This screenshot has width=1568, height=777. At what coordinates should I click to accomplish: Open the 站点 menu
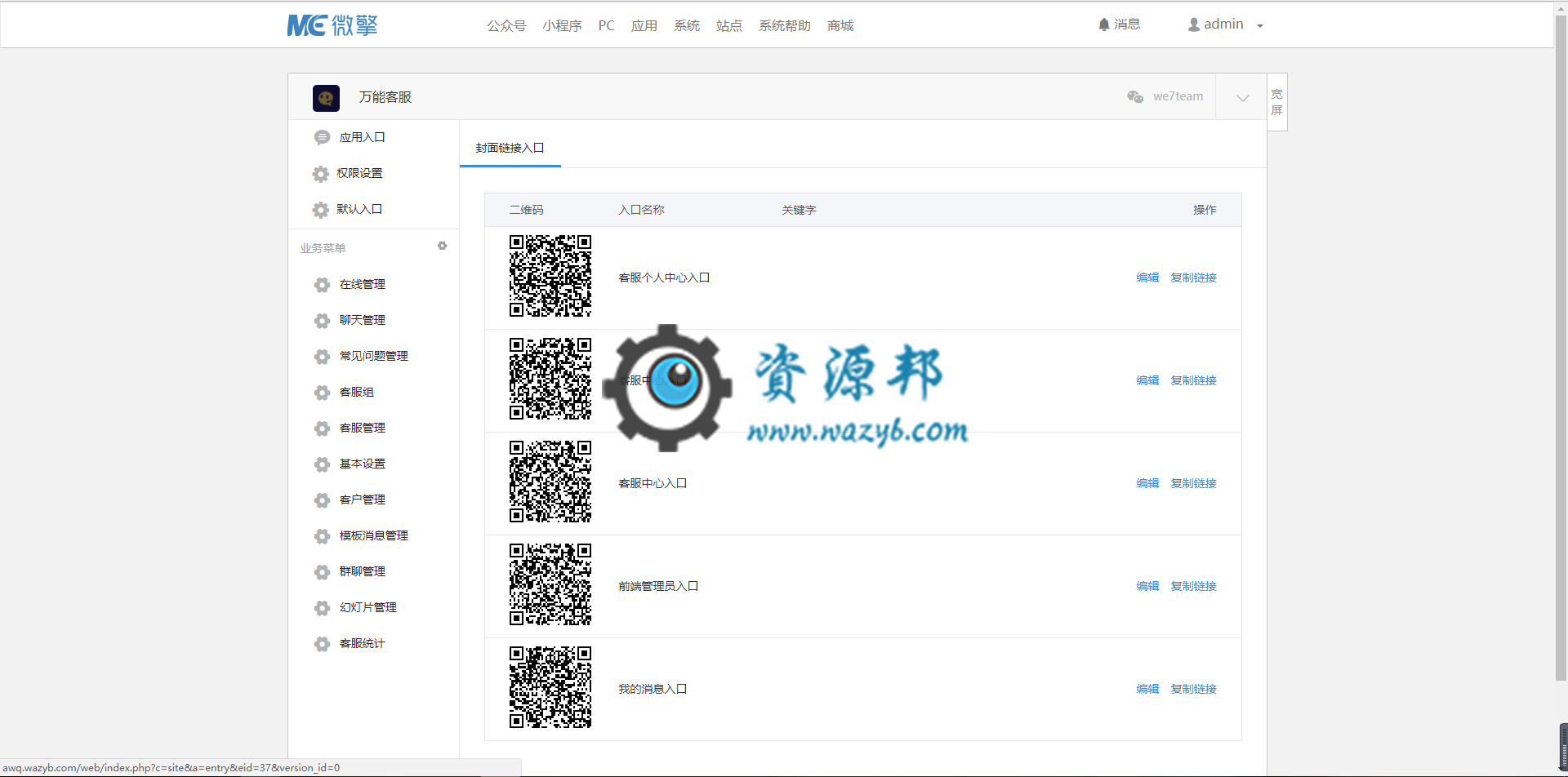[x=729, y=25]
